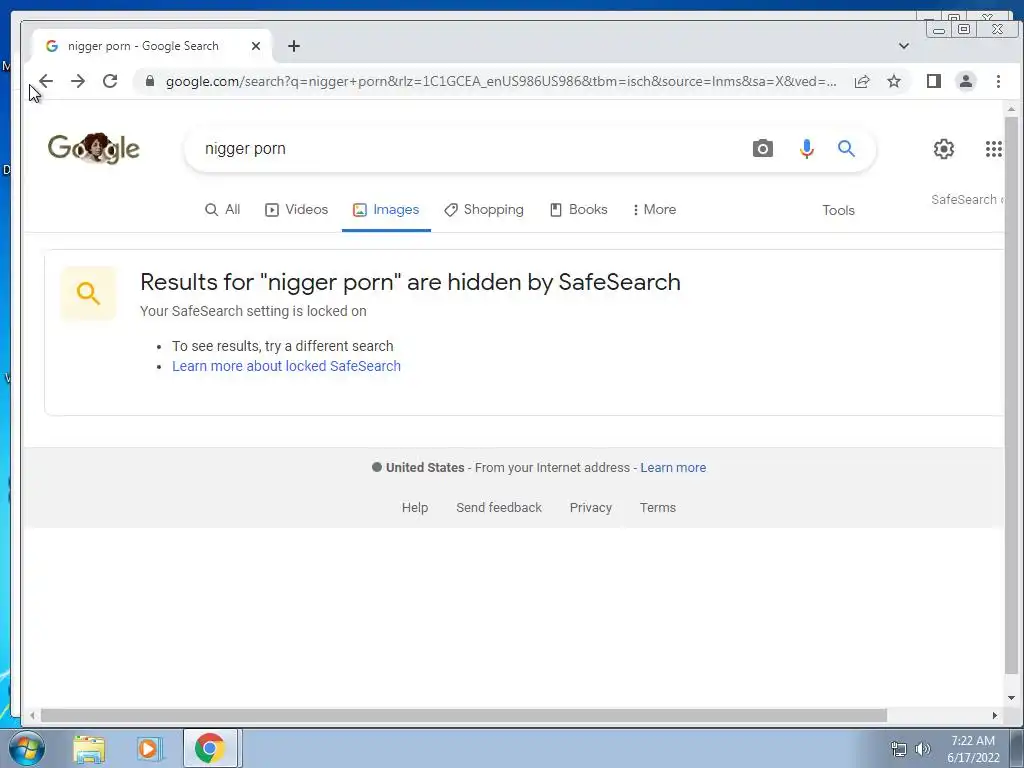The width and height of the screenshot is (1024, 768).
Task: Click the yellow search icon in notice
Action: pos(88,293)
